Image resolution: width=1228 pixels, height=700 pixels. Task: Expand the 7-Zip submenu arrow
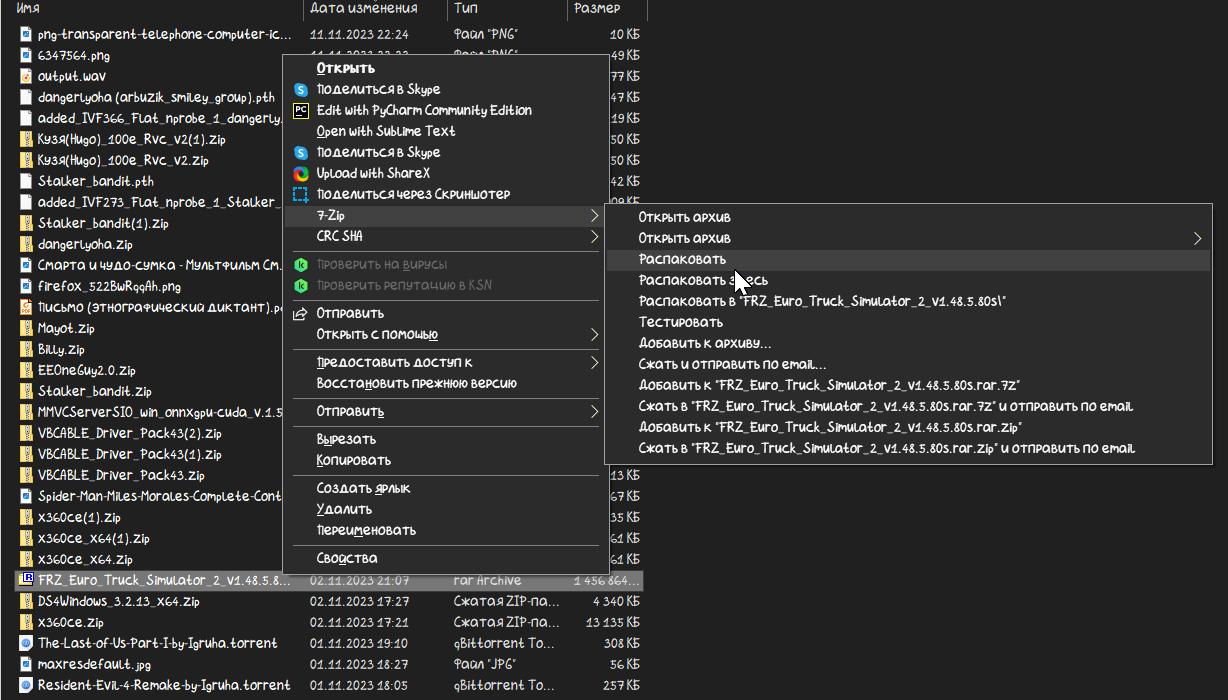(594, 216)
